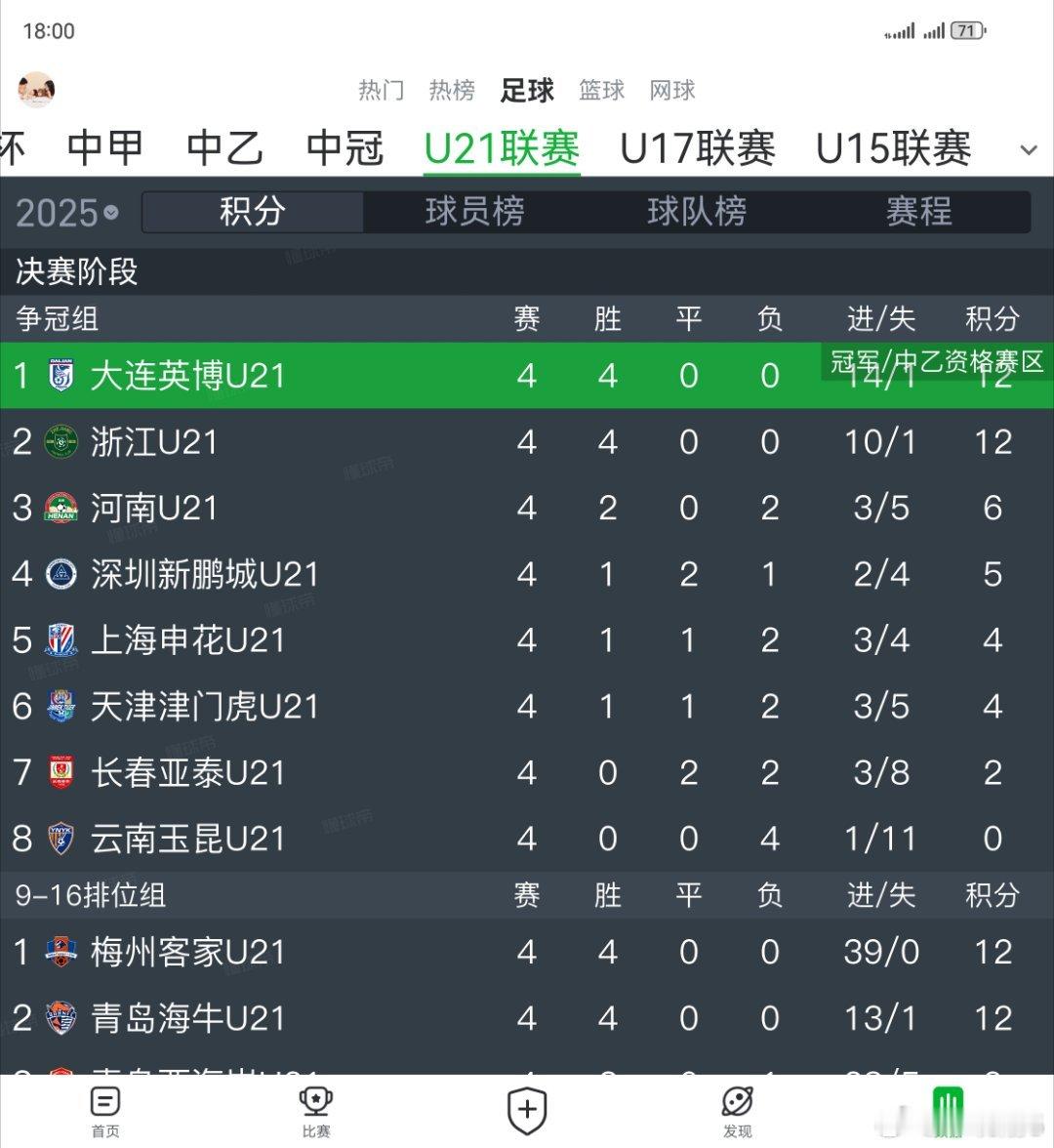The width and height of the screenshot is (1054, 1148).
Task: Click the 梅州客家U21 club badge
Action: coord(61,952)
